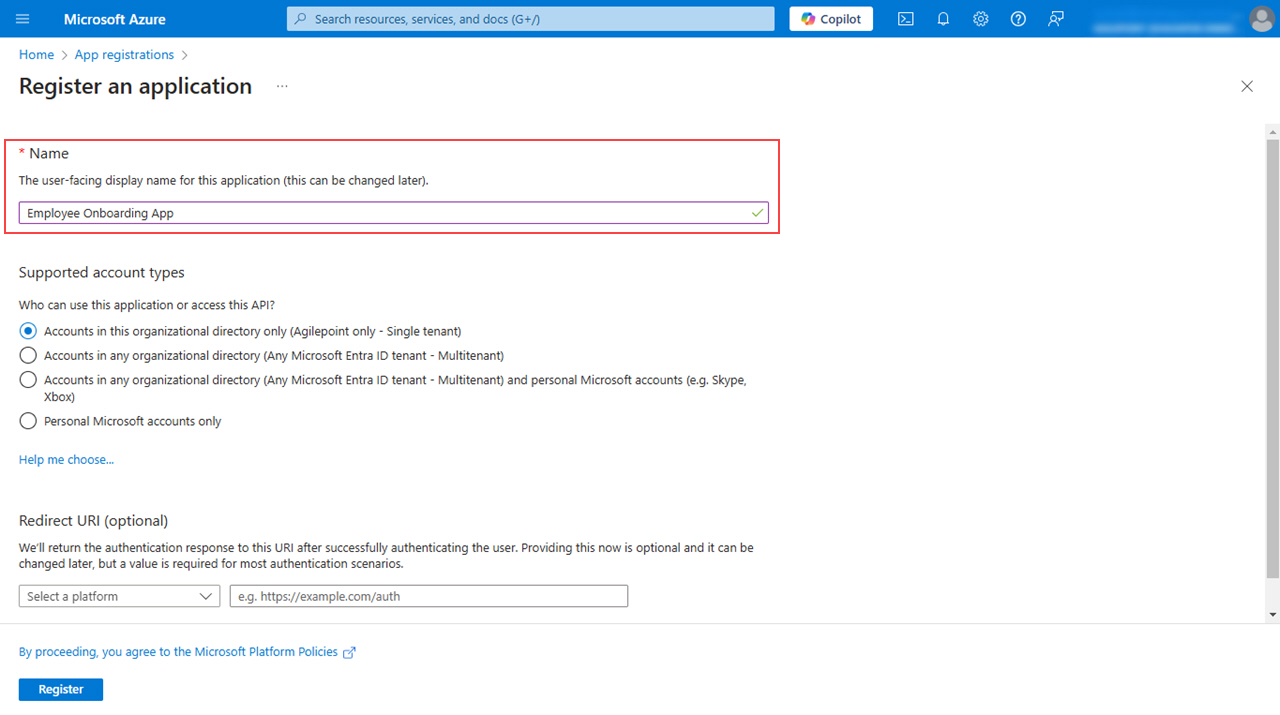Click the scrollbar up arrow
The width and height of the screenshot is (1280, 715).
point(1272,131)
